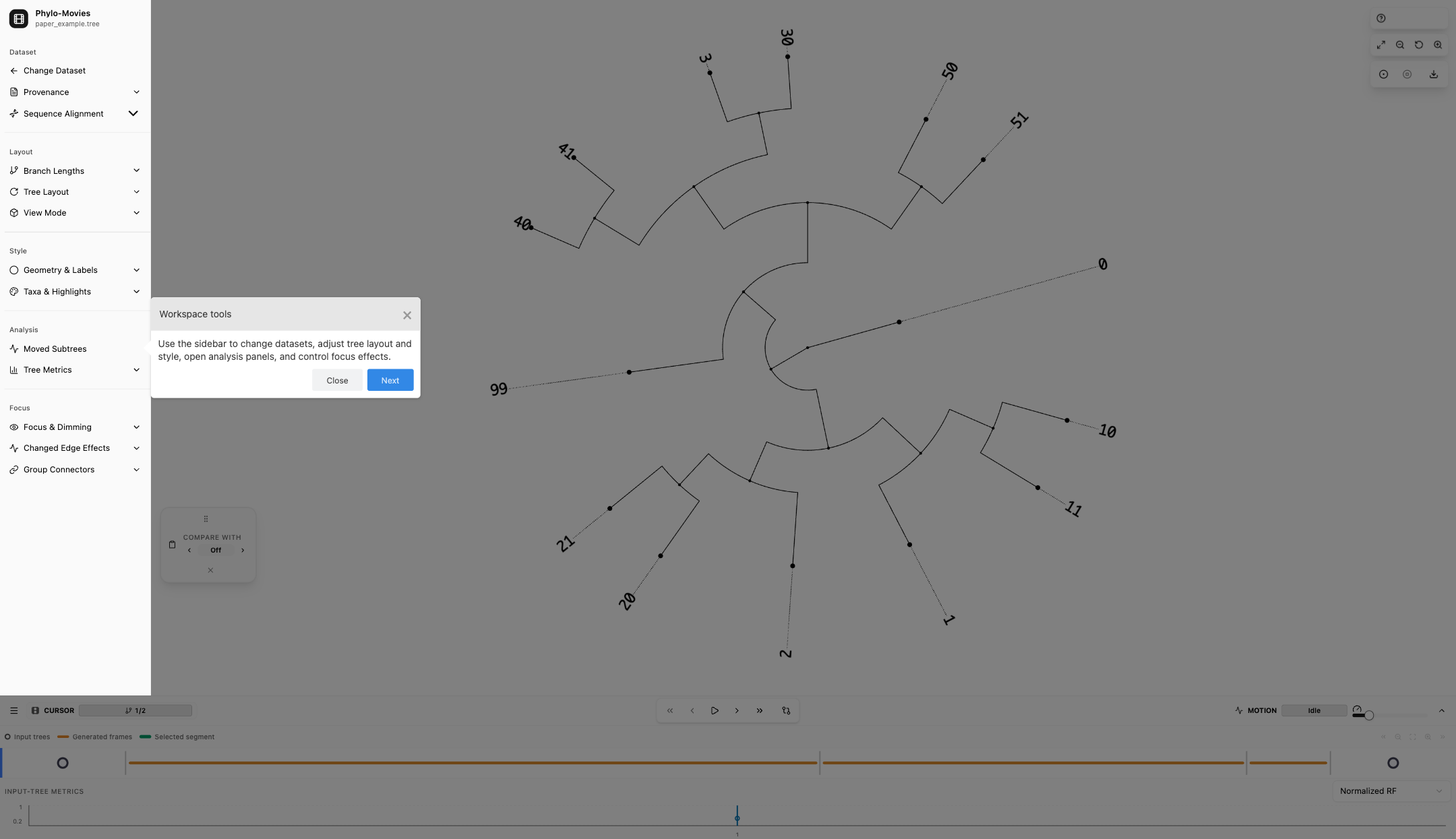This screenshot has height=839, width=1456.
Task: Click the Cursor film-strip icon
Action: 35,710
